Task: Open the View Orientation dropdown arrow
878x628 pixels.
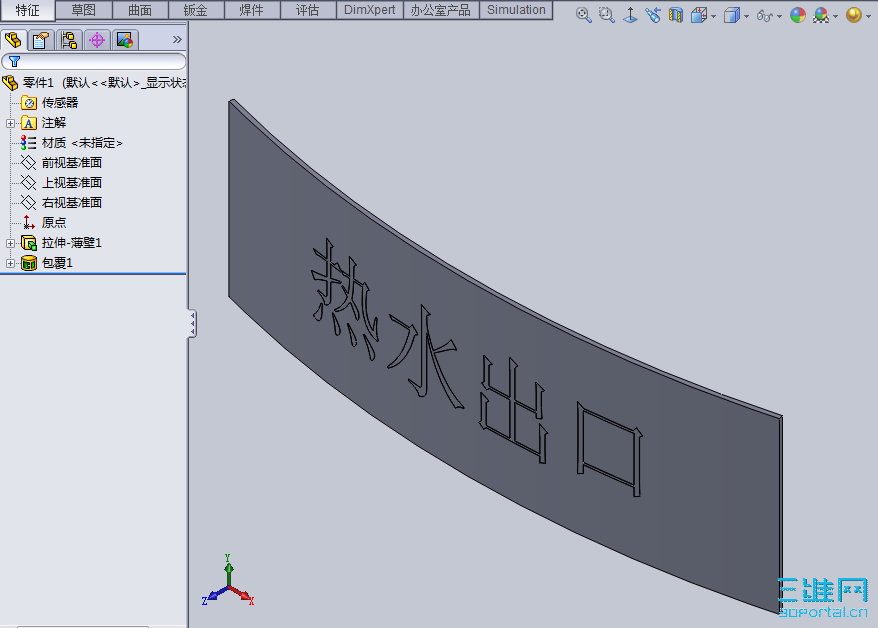Action: pyautogui.click(x=713, y=16)
